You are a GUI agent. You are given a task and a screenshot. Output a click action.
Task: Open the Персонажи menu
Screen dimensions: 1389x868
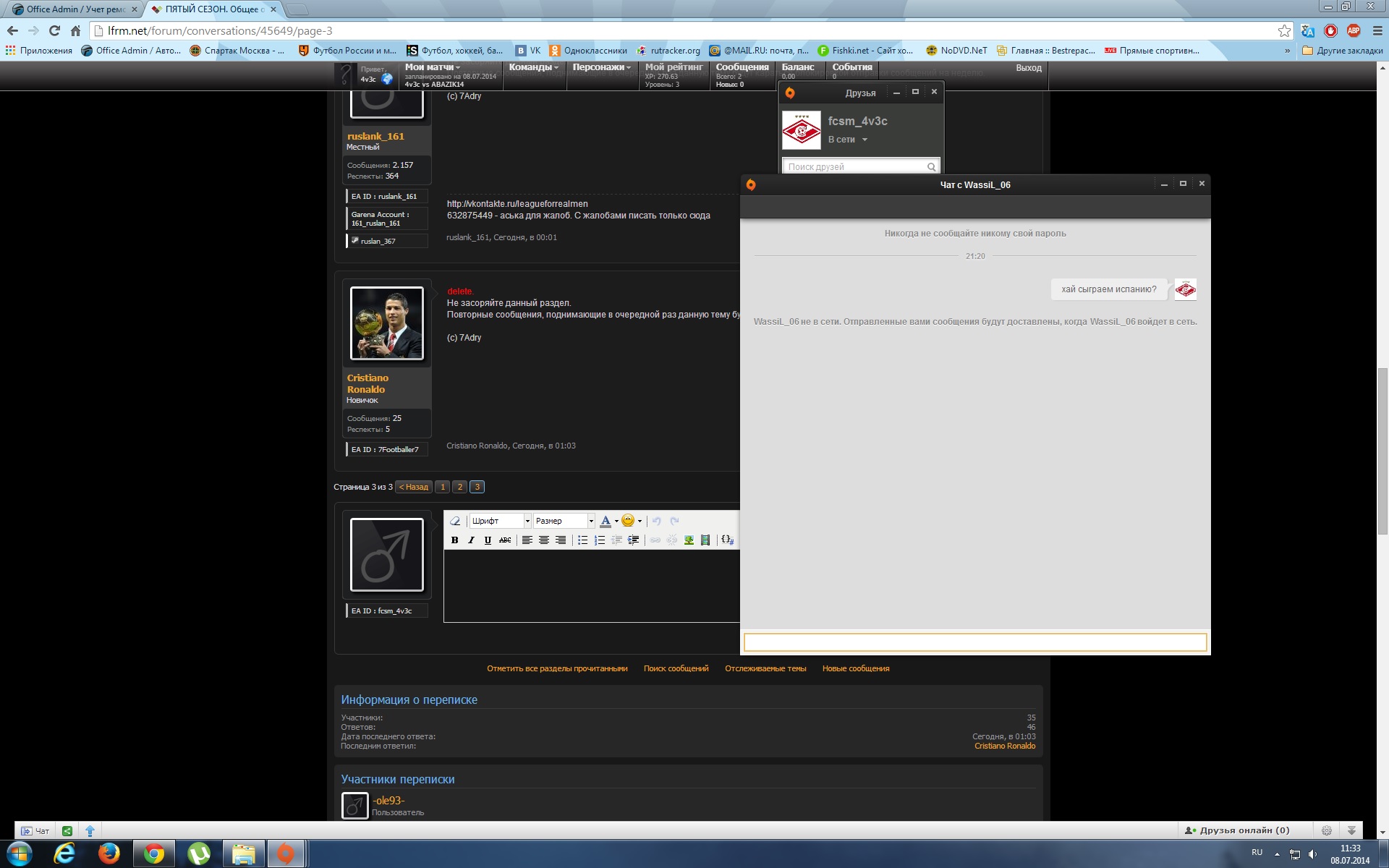(601, 67)
